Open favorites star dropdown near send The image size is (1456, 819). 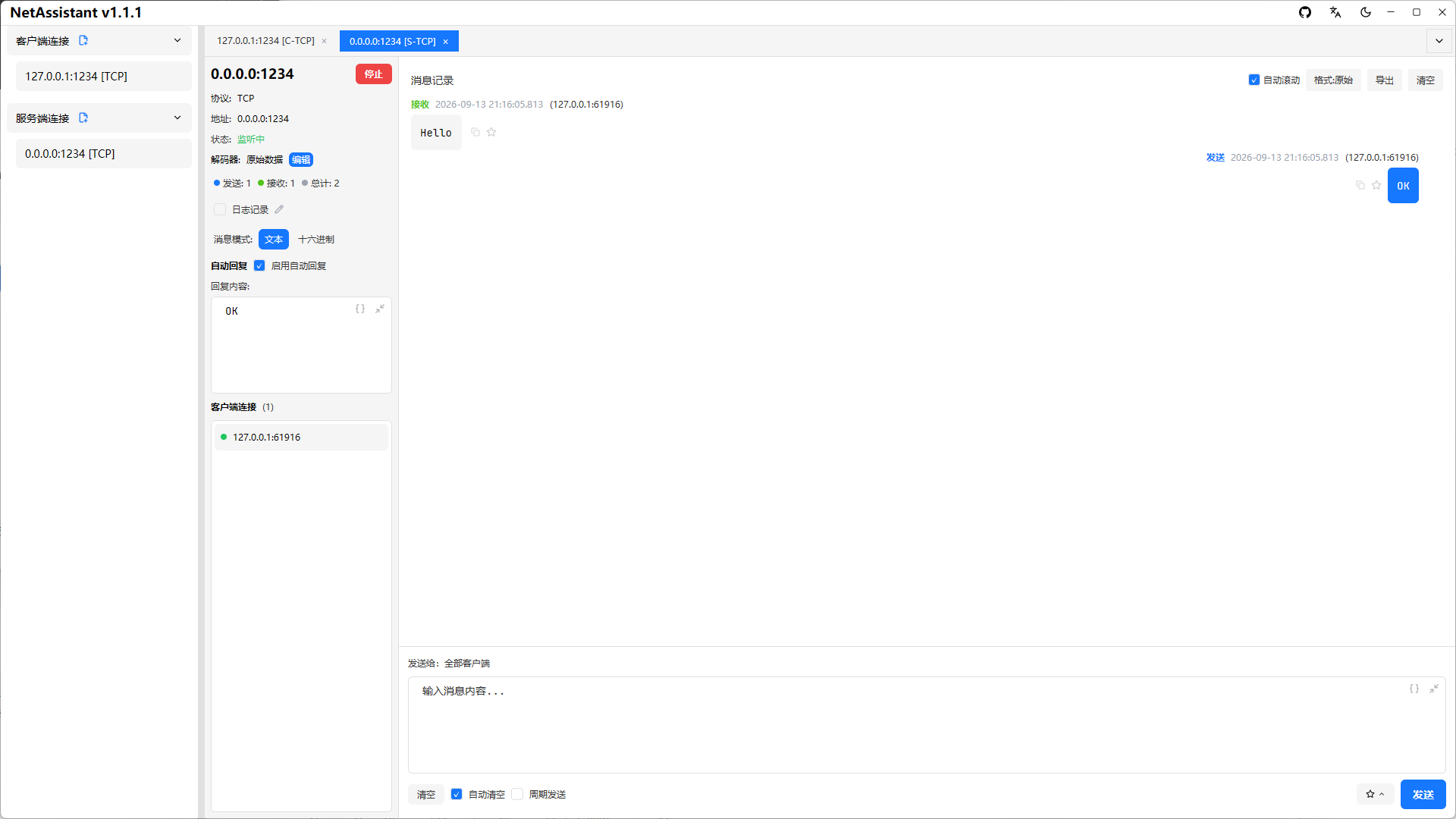[1375, 794]
